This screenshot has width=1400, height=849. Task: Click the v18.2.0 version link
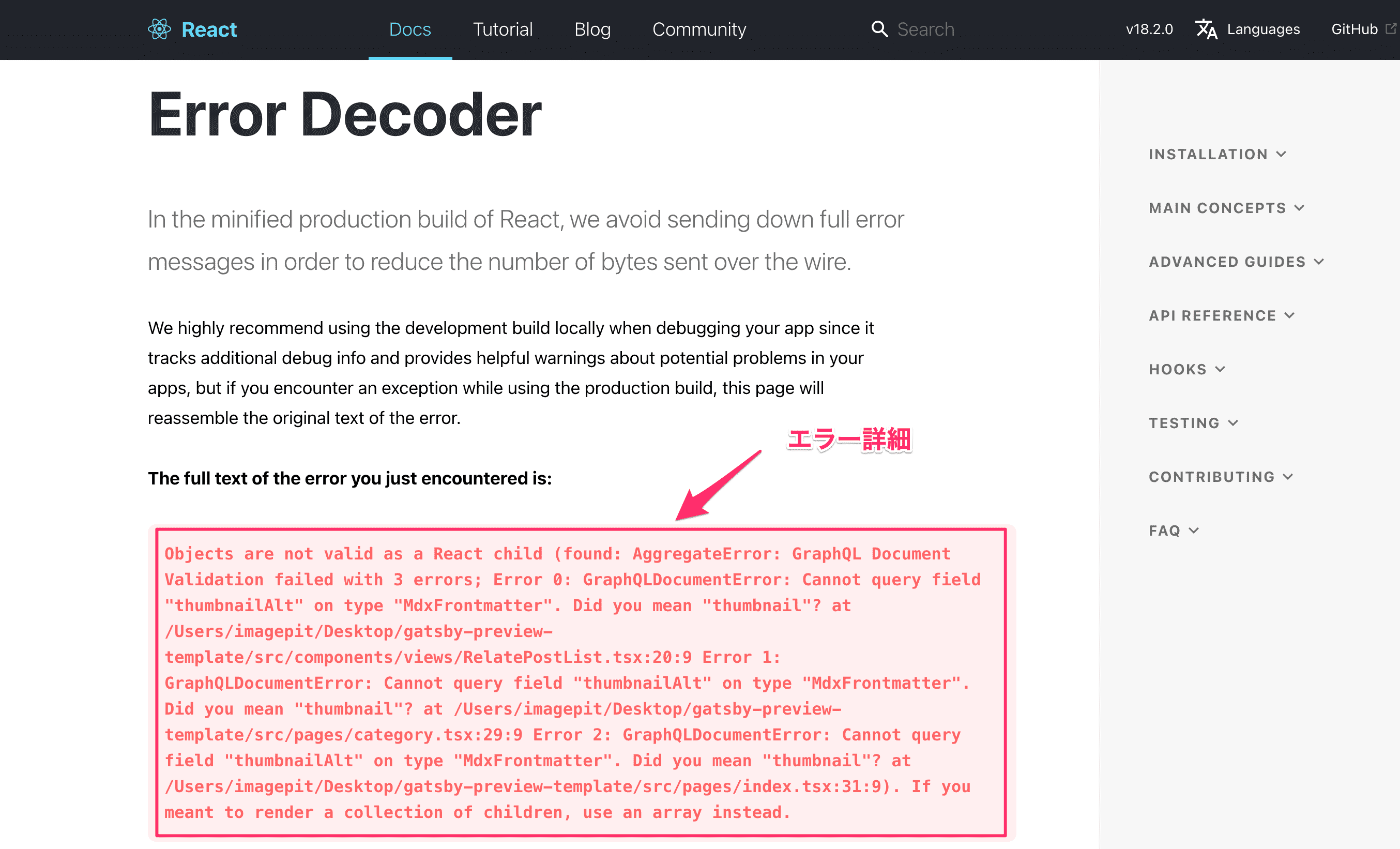tap(1148, 29)
